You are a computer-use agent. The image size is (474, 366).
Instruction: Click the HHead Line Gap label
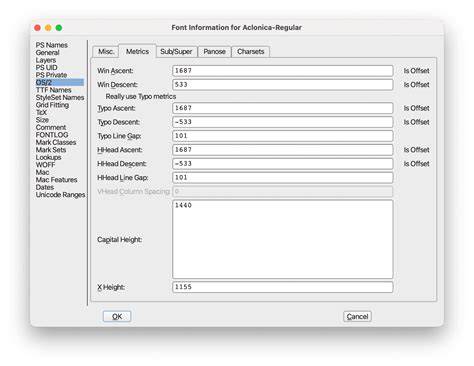(123, 178)
